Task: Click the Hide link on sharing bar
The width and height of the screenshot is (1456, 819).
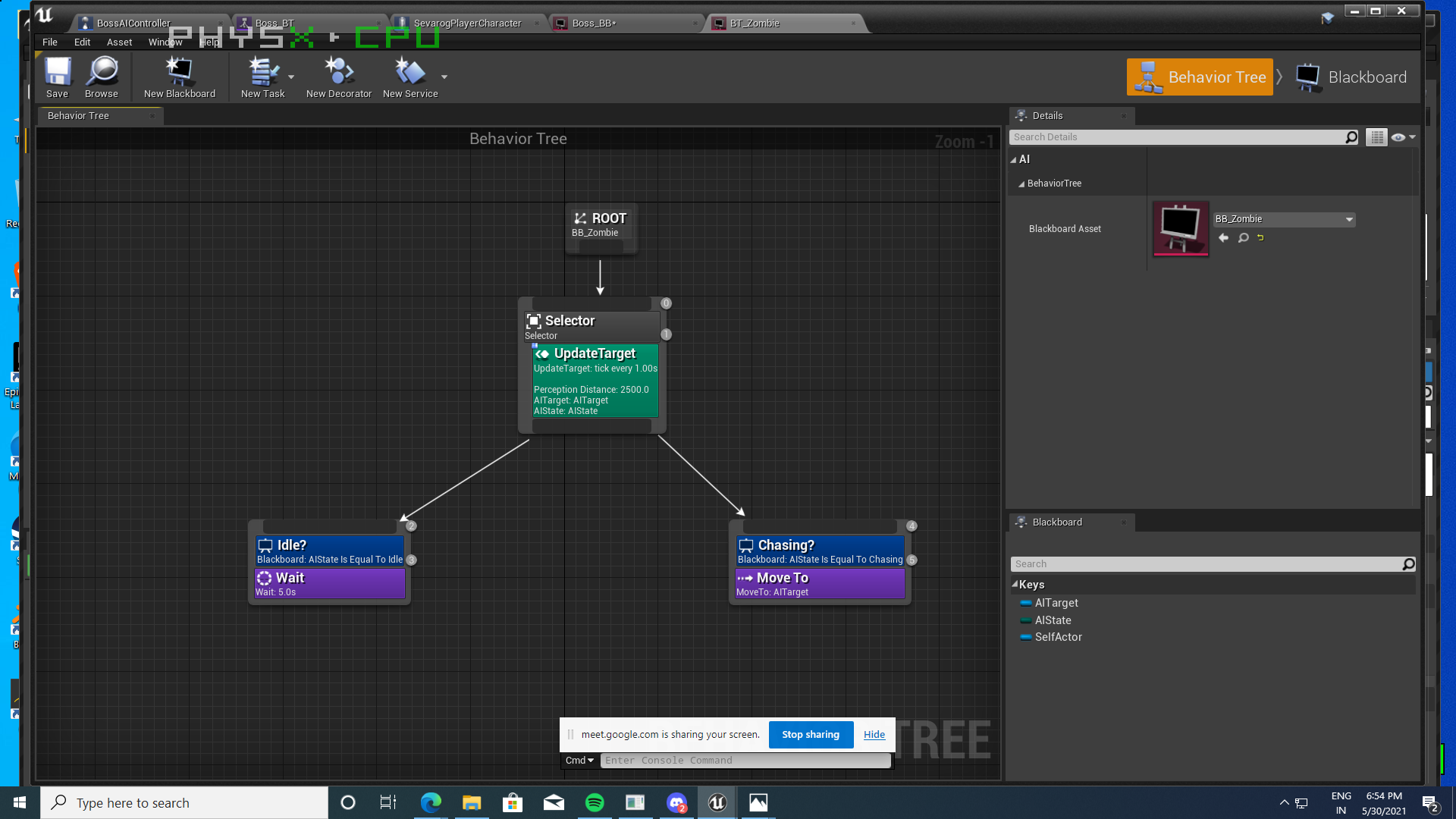Action: tap(874, 734)
